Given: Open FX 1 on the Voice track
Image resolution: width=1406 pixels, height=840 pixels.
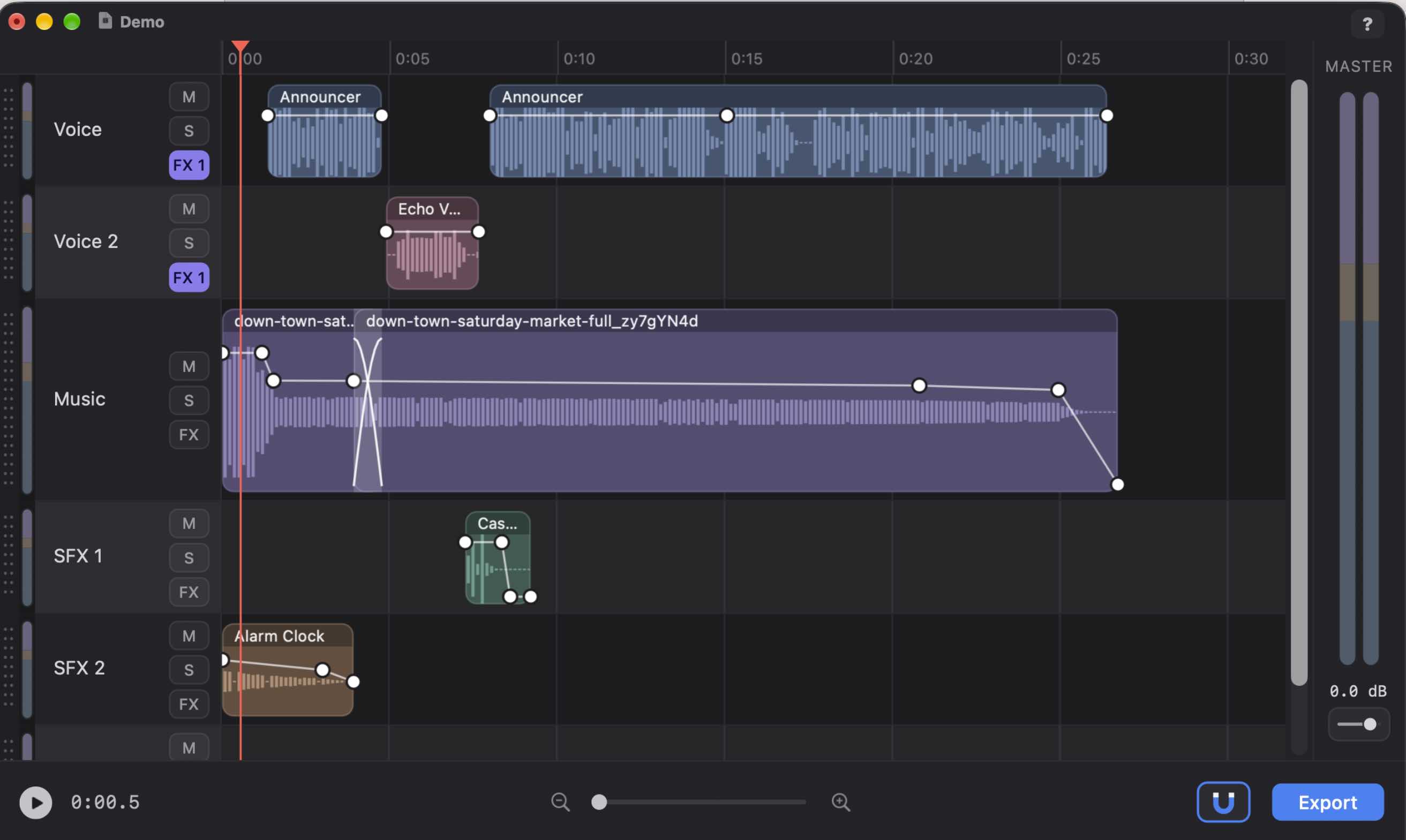Looking at the screenshot, I should (189, 165).
